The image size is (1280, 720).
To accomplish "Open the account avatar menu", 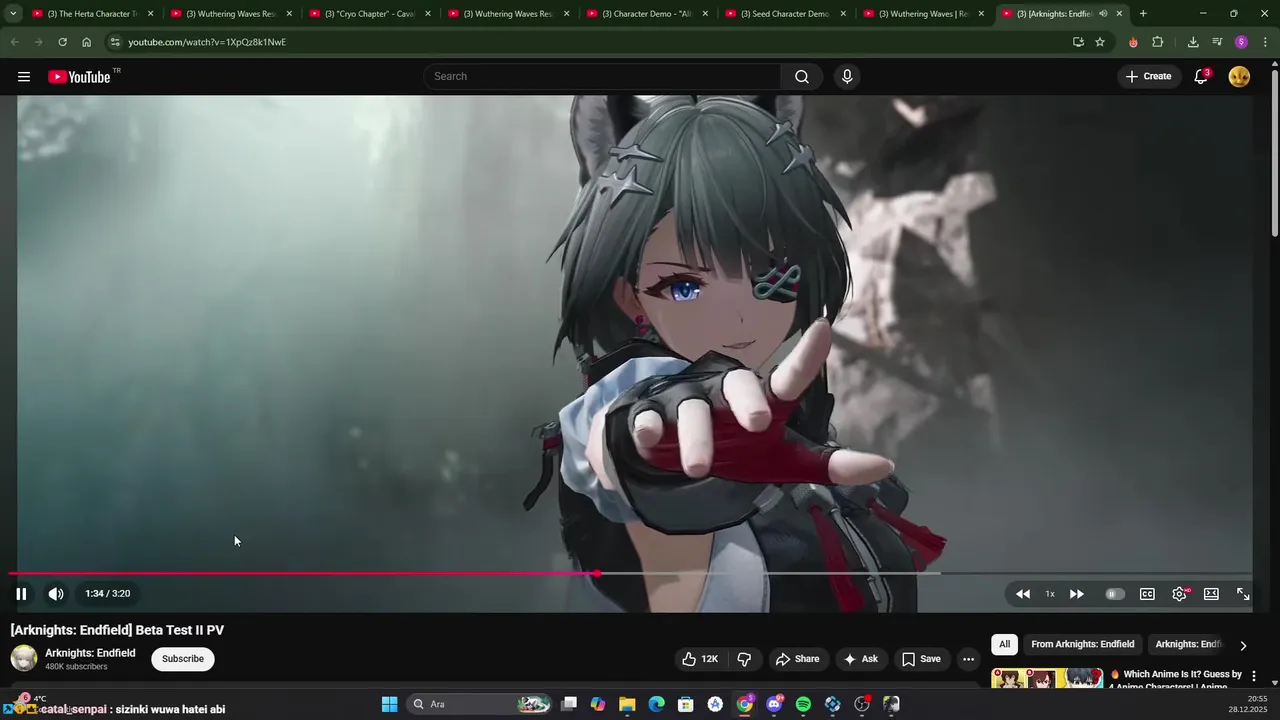I will (1239, 77).
